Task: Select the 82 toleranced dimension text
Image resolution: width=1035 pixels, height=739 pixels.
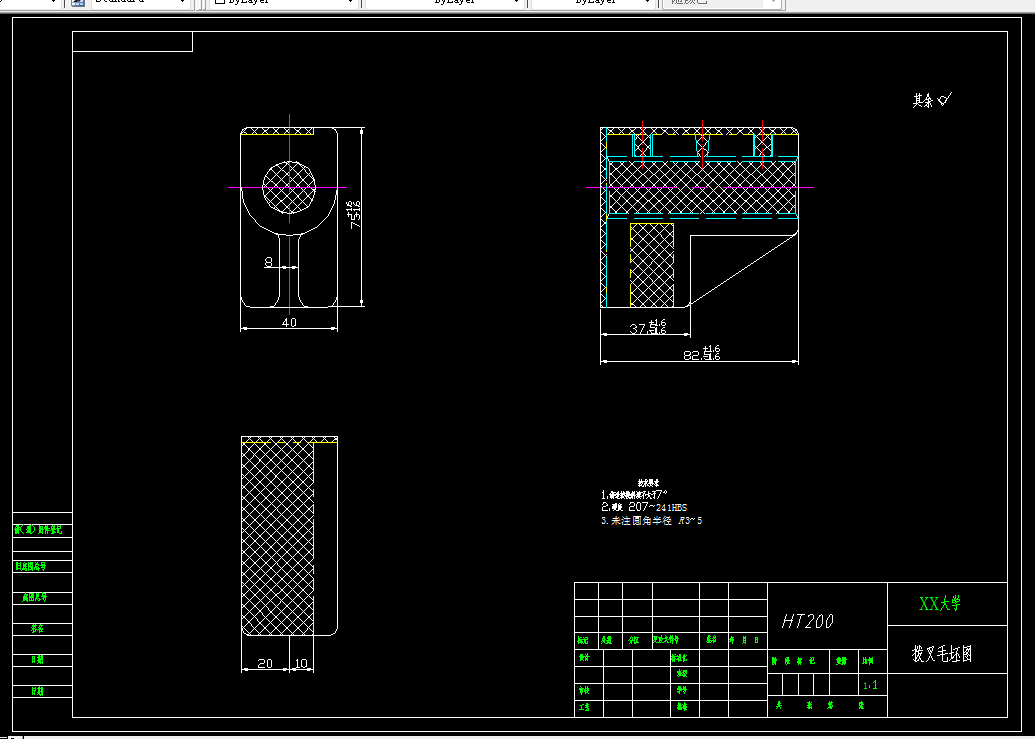Action: (x=701, y=353)
